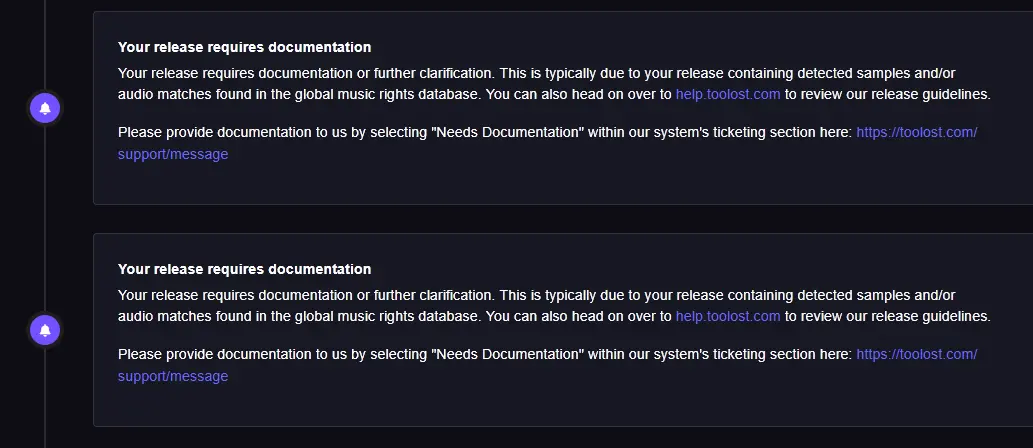Click empty area at bottom of first notification card

point(560,184)
